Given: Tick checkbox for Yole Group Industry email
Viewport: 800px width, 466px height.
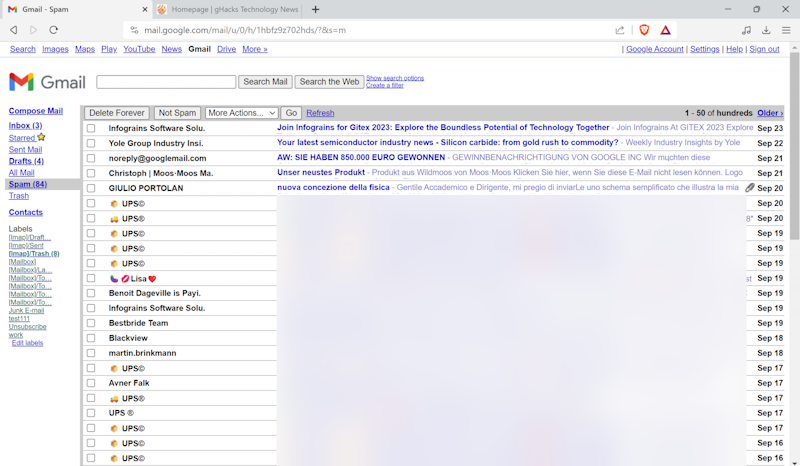Looking at the screenshot, I should pos(91,143).
